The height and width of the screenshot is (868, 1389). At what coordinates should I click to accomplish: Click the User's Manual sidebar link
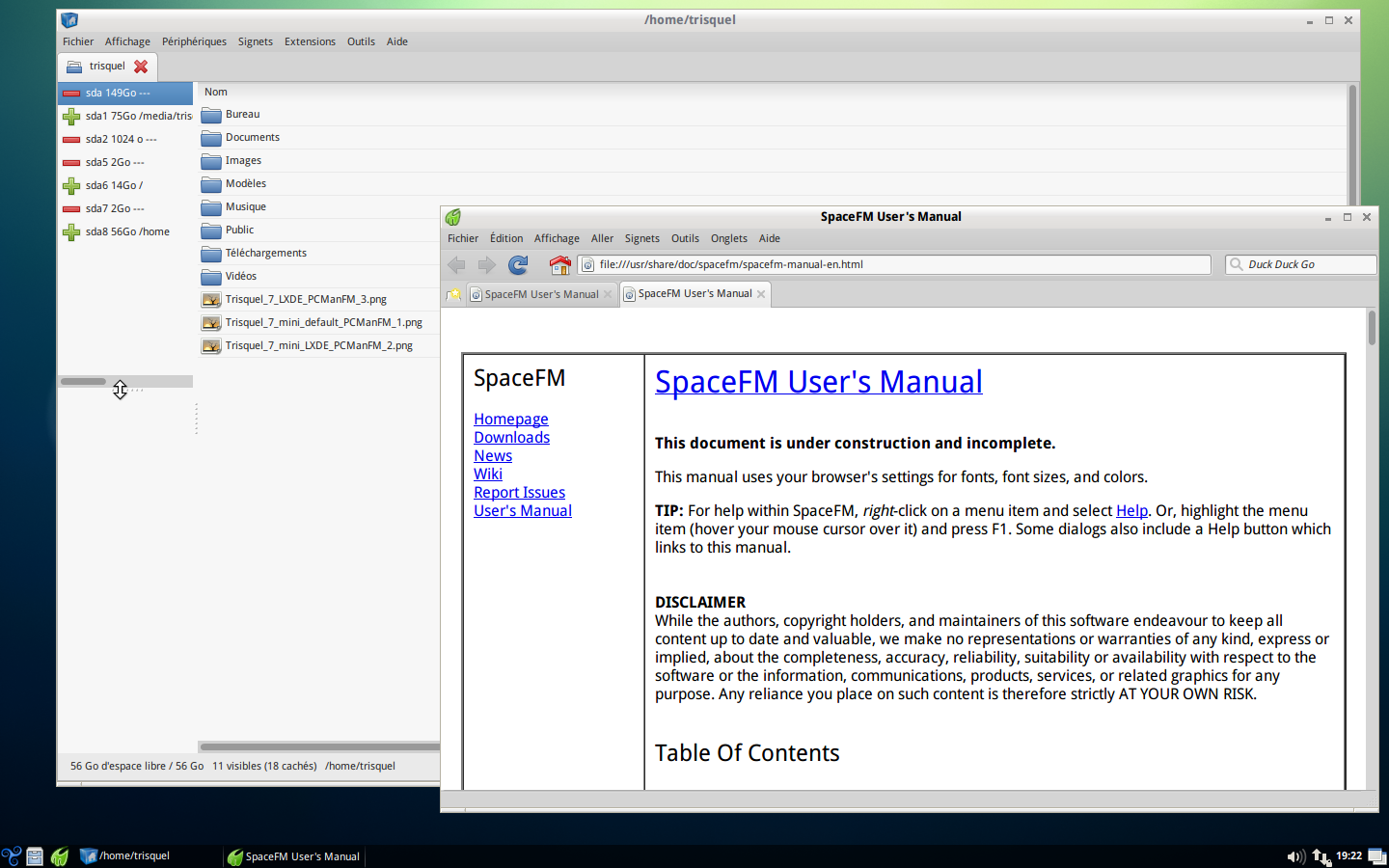pyautogui.click(x=523, y=511)
